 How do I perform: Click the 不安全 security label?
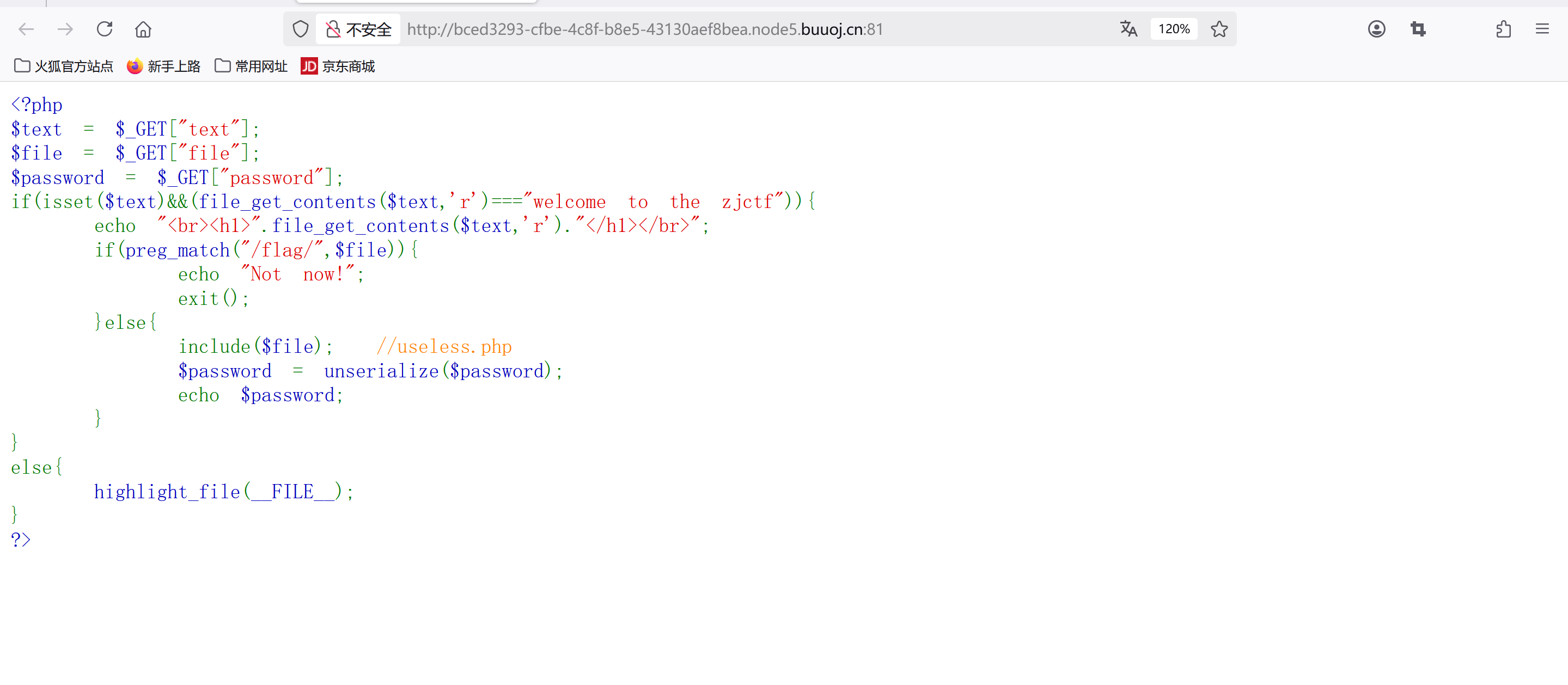tap(368, 29)
